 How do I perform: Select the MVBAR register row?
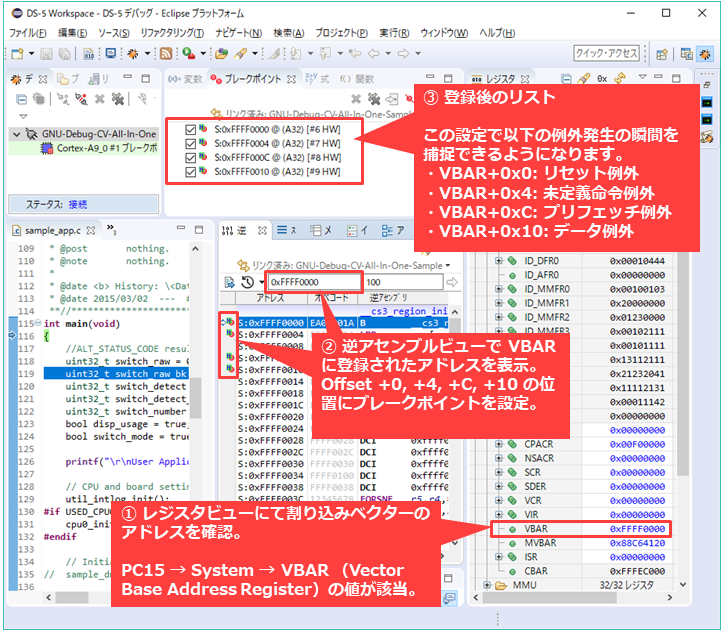(x=582, y=543)
